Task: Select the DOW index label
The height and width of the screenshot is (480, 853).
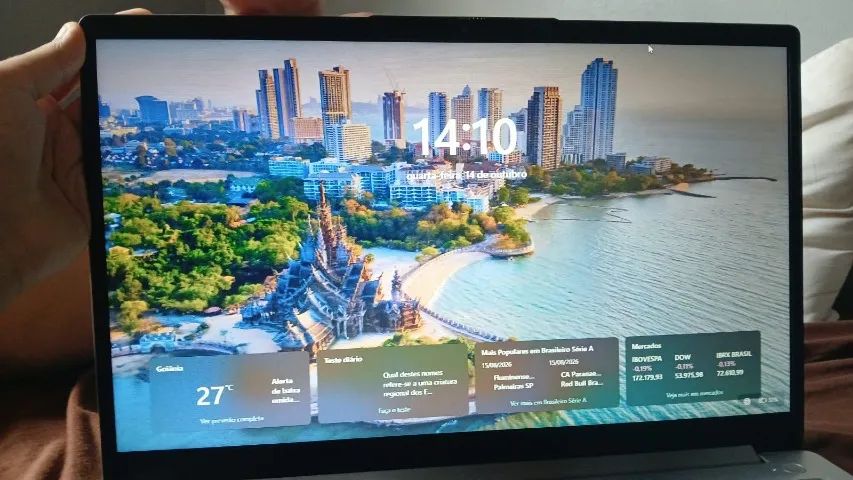Action: coord(682,357)
